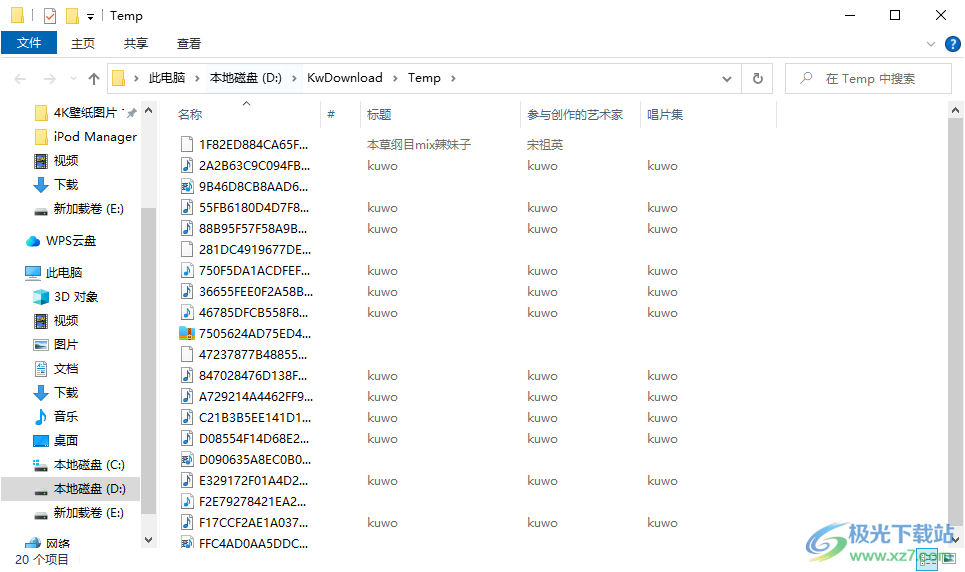Switch to the 主页 tab
The width and height of the screenshot is (965, 572).
click(x=83, y=43)
